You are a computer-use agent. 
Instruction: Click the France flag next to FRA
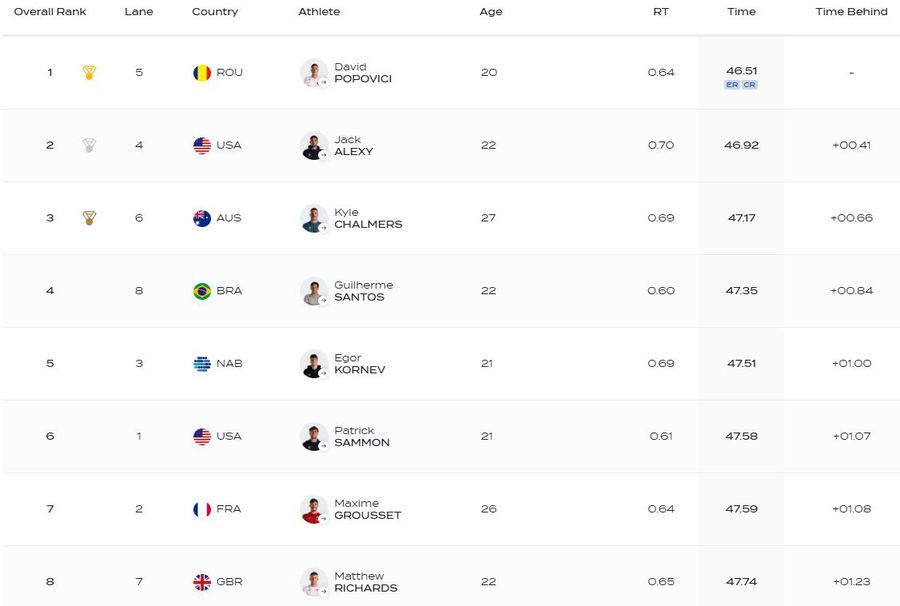pyautogui.click(x=202, y=509)
